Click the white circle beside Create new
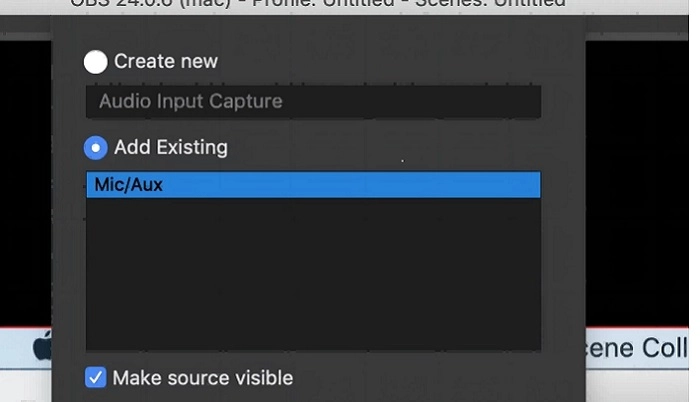 click(x=96, y=62)
